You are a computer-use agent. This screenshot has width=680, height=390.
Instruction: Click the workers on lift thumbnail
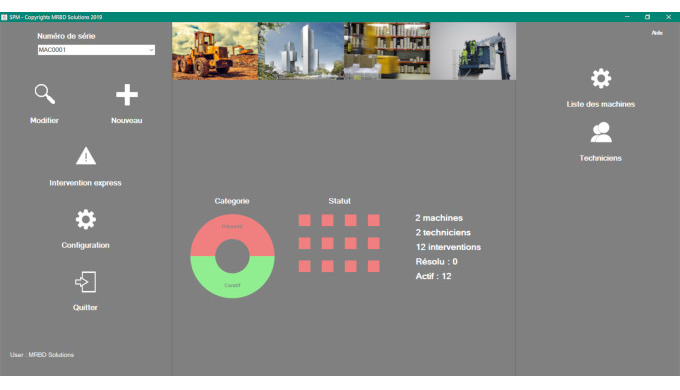473,51
